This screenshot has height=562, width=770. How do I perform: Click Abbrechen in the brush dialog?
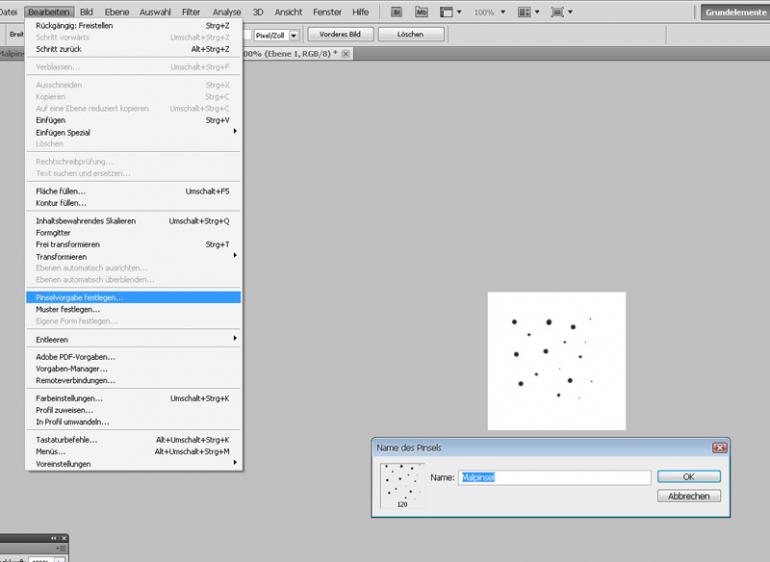click(x=688, y=496)
